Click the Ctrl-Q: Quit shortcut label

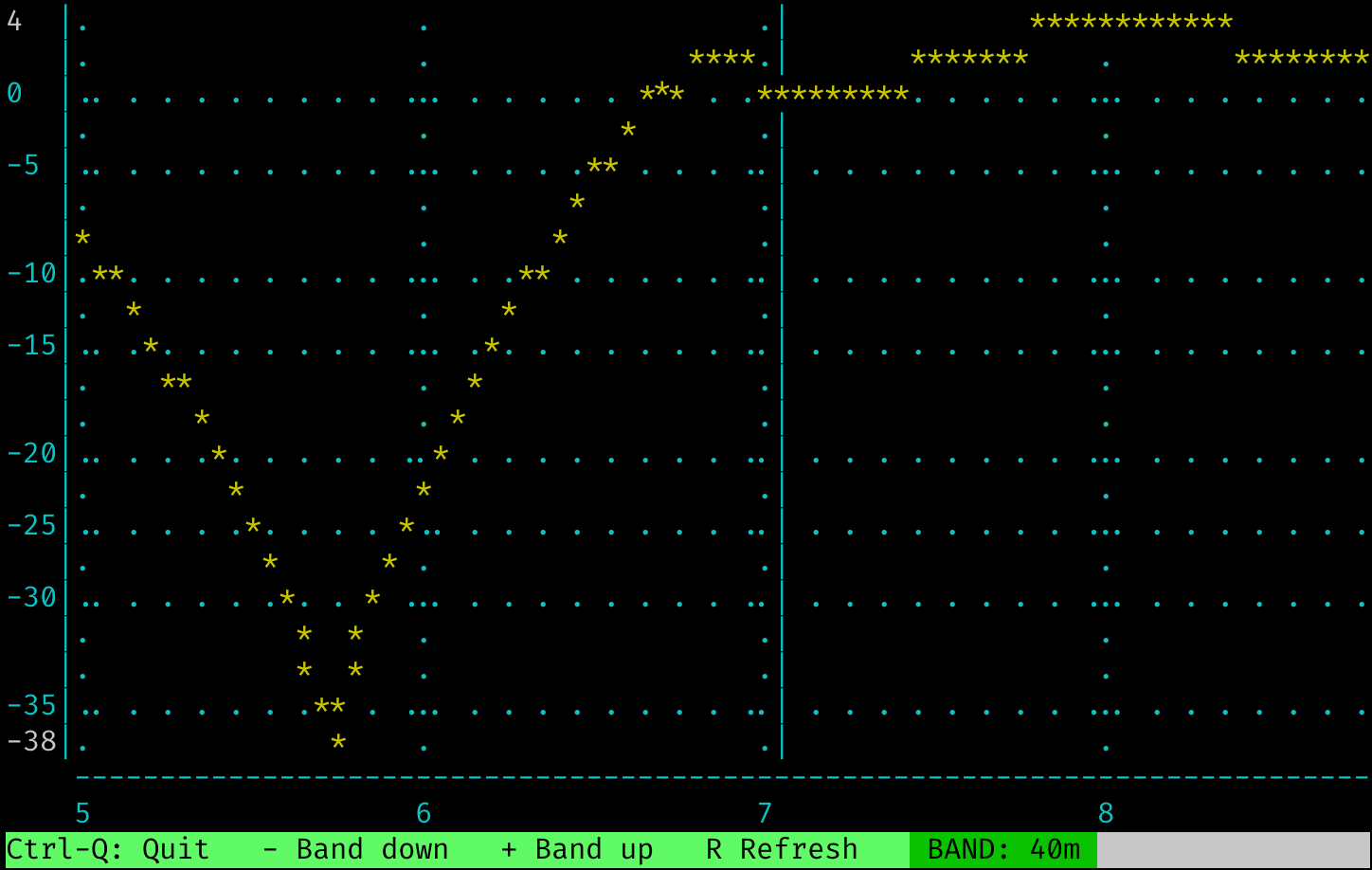[108, 849]
